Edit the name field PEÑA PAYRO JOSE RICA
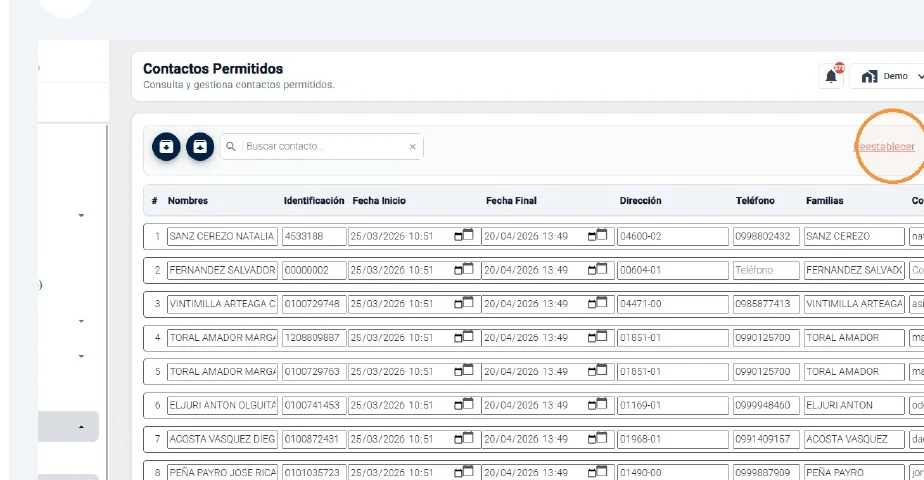 (222, 472)
